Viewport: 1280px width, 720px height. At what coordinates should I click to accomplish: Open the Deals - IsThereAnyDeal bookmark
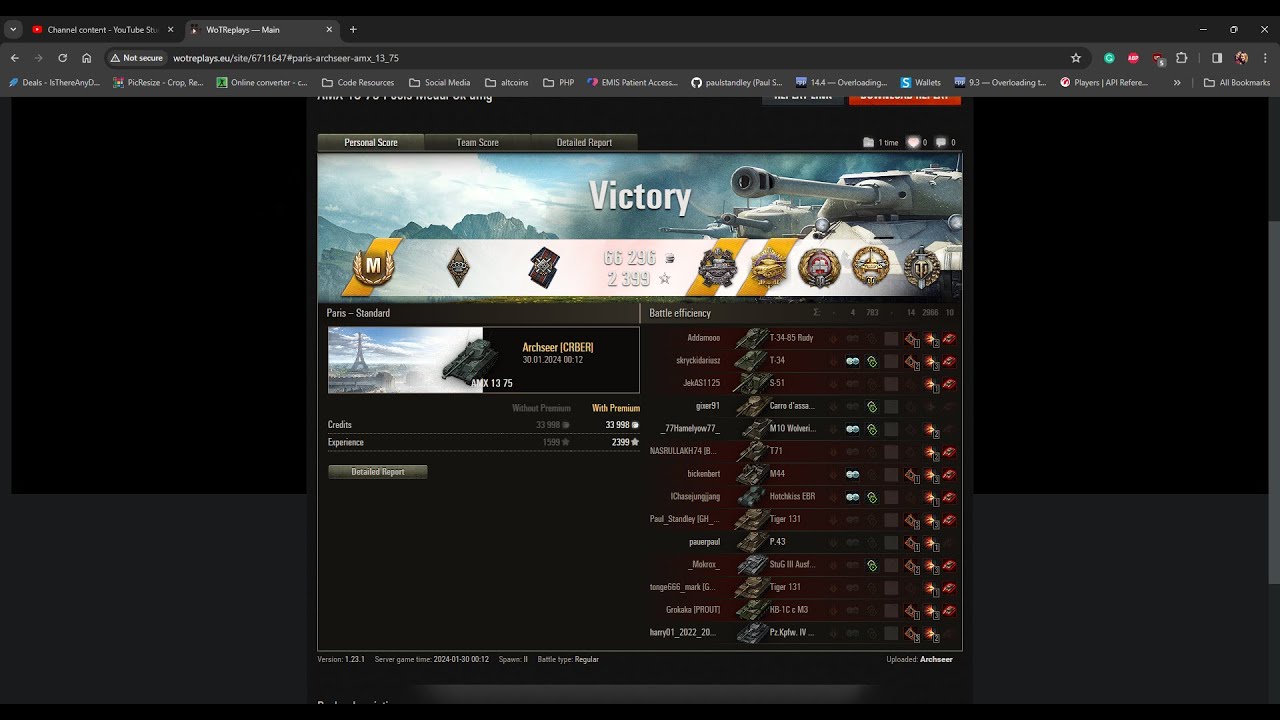54,83
